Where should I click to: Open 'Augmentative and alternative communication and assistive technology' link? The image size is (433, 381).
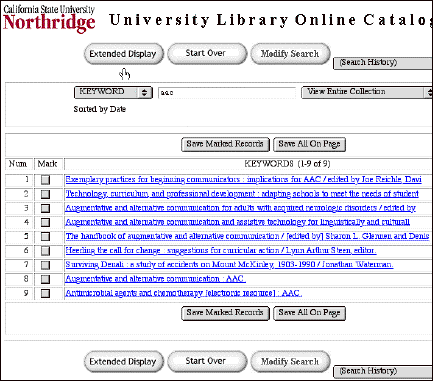237,222
